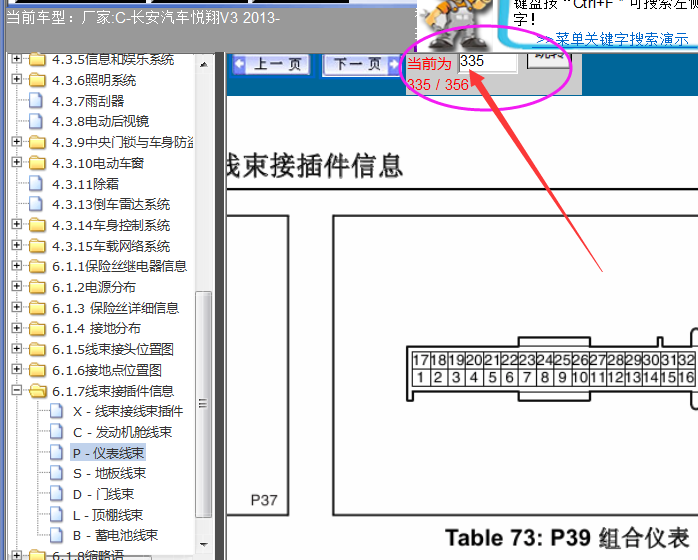This screenshot has height=560, width=698.
Task: Open D - 门线束 page
Action: click(103, 494)
